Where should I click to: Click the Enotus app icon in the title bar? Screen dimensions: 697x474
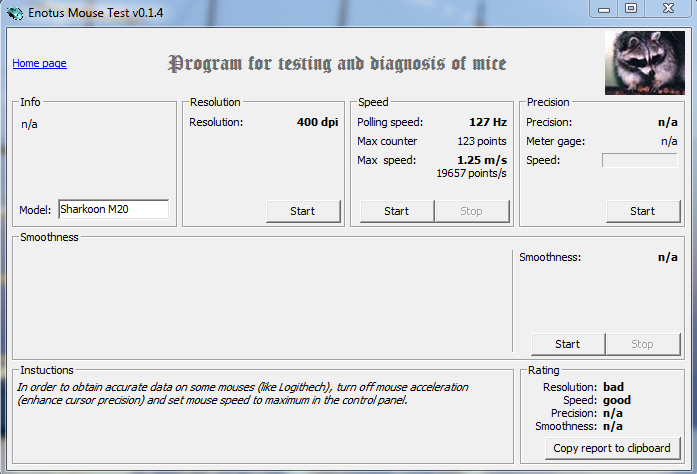click(15, 13)
